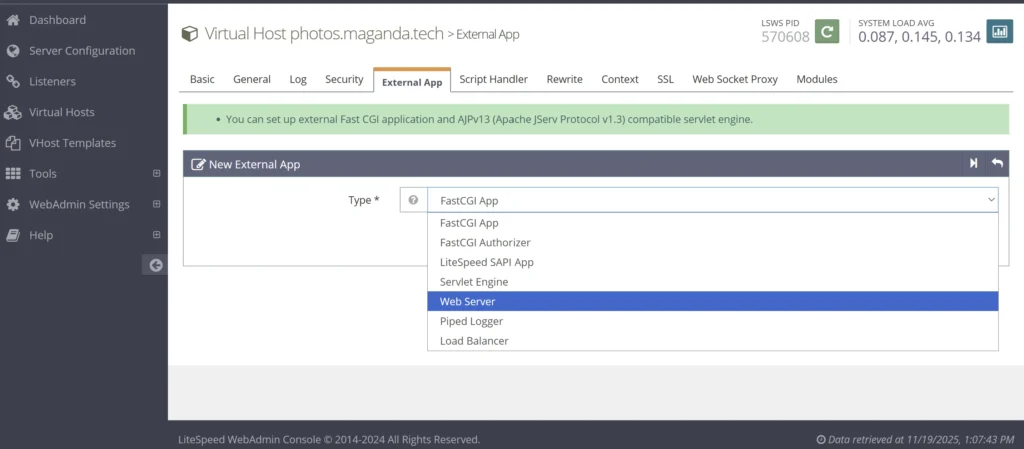
Task: Click the help question mark beside Type
Action: (x=413, y=200)
